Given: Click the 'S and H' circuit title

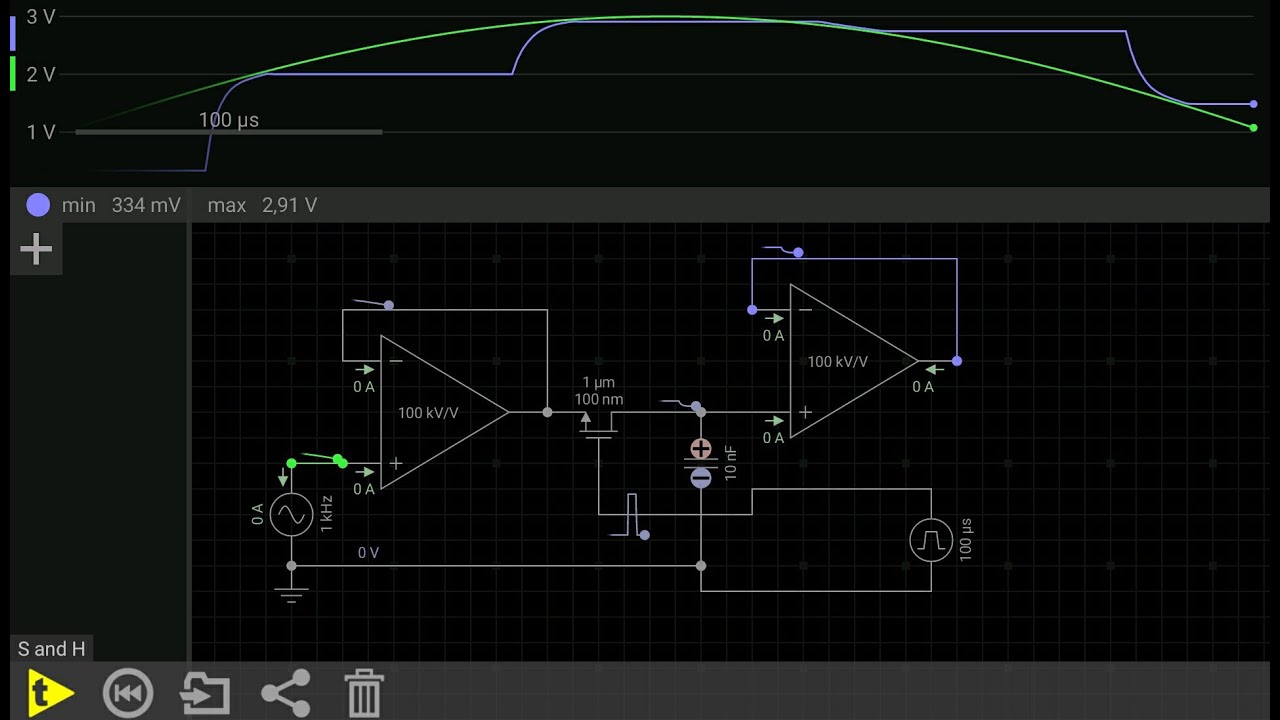Looking at the screenshot, I should (52, 649).
